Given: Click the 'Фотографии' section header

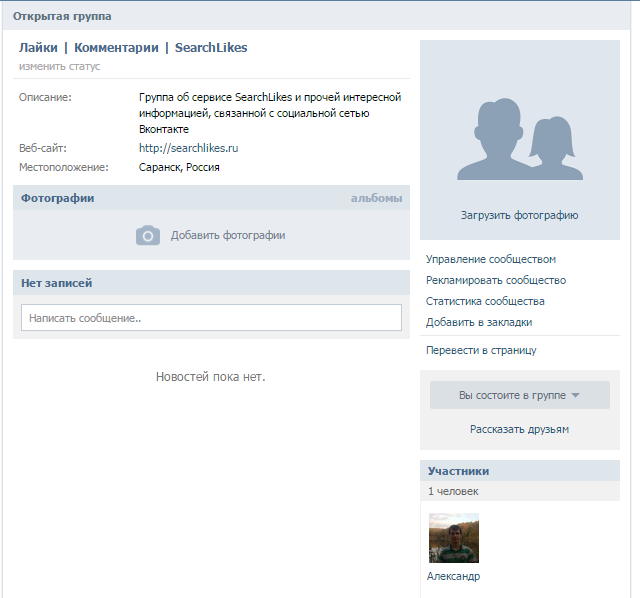Looking at the screenshot, I should (x=57, y=198).
